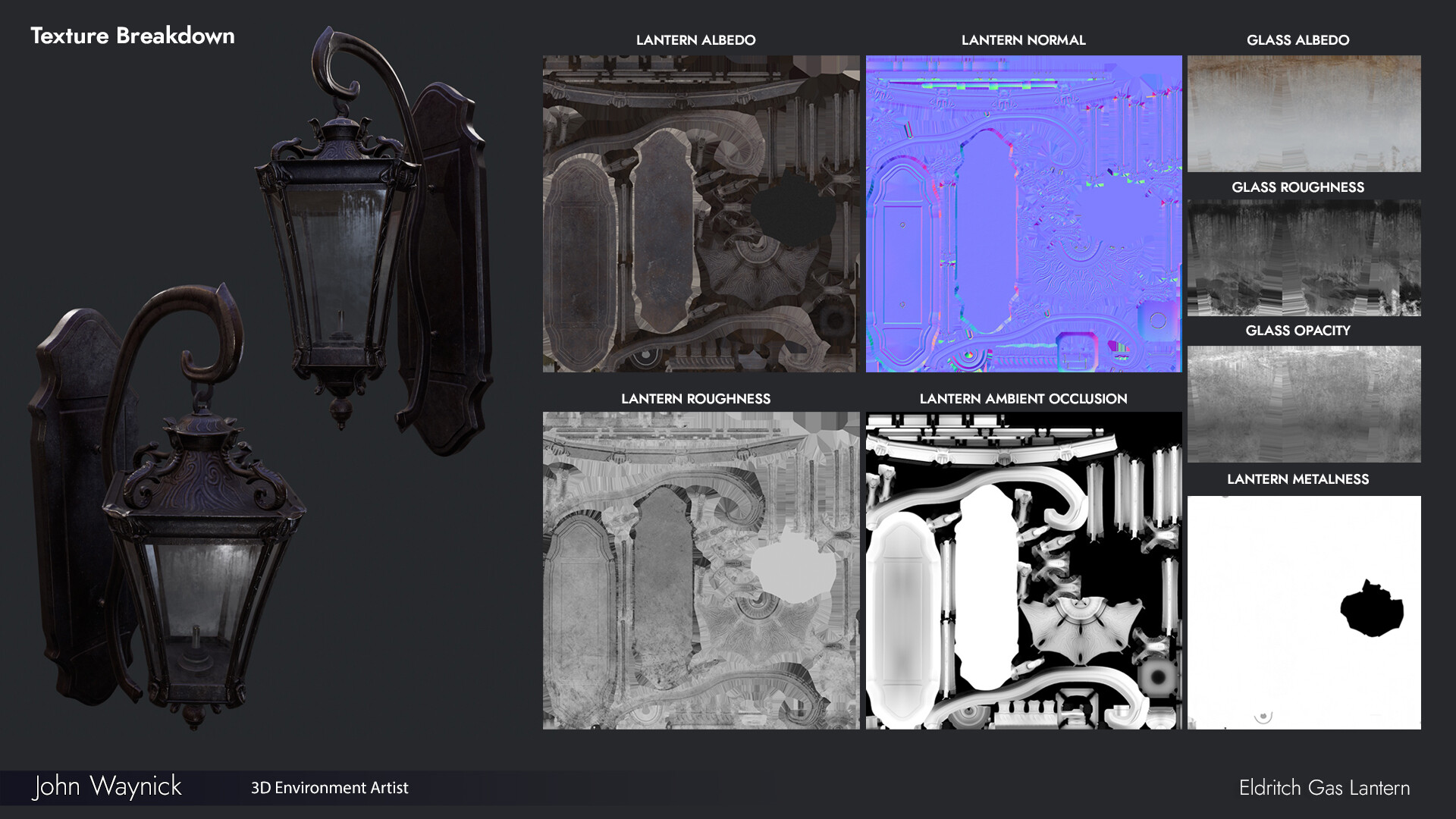Click the 3D Environment Artist text
This screenshot has height=819, width=1456.
click(x=331, y=788)
